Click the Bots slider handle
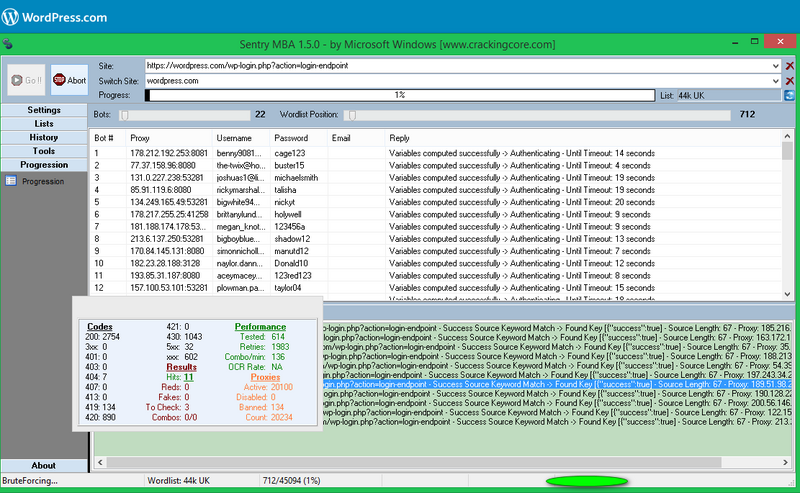 124,115
